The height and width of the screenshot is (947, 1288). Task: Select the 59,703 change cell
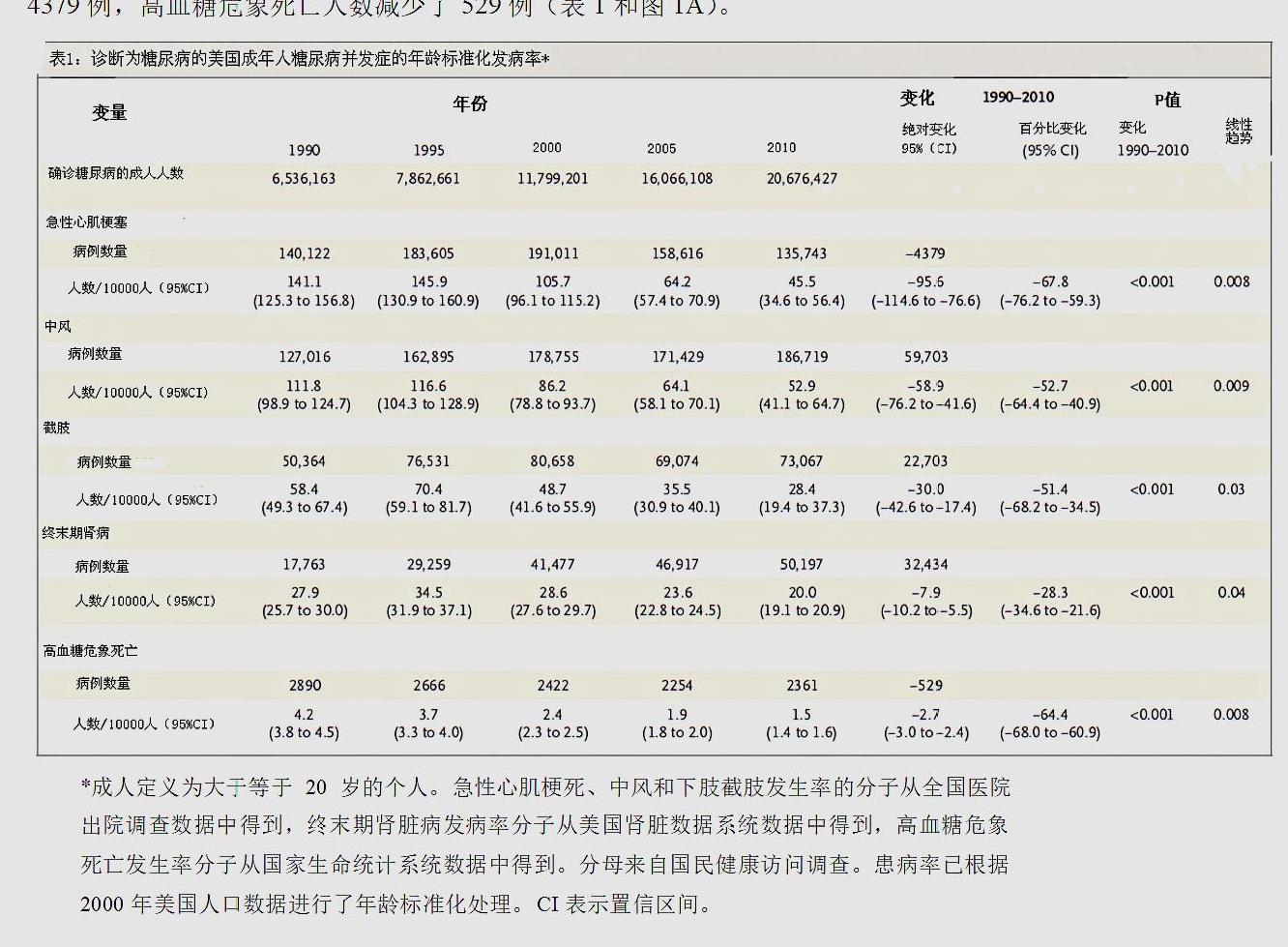[x=926, y=357]
